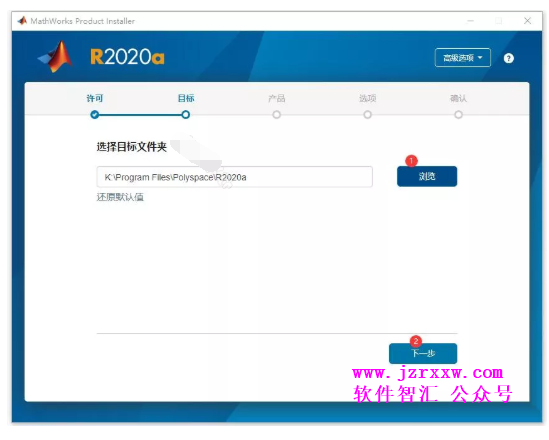Click the help question mark icon
The width and height of the screenshot is (549, 440).
tap(508, 58)
